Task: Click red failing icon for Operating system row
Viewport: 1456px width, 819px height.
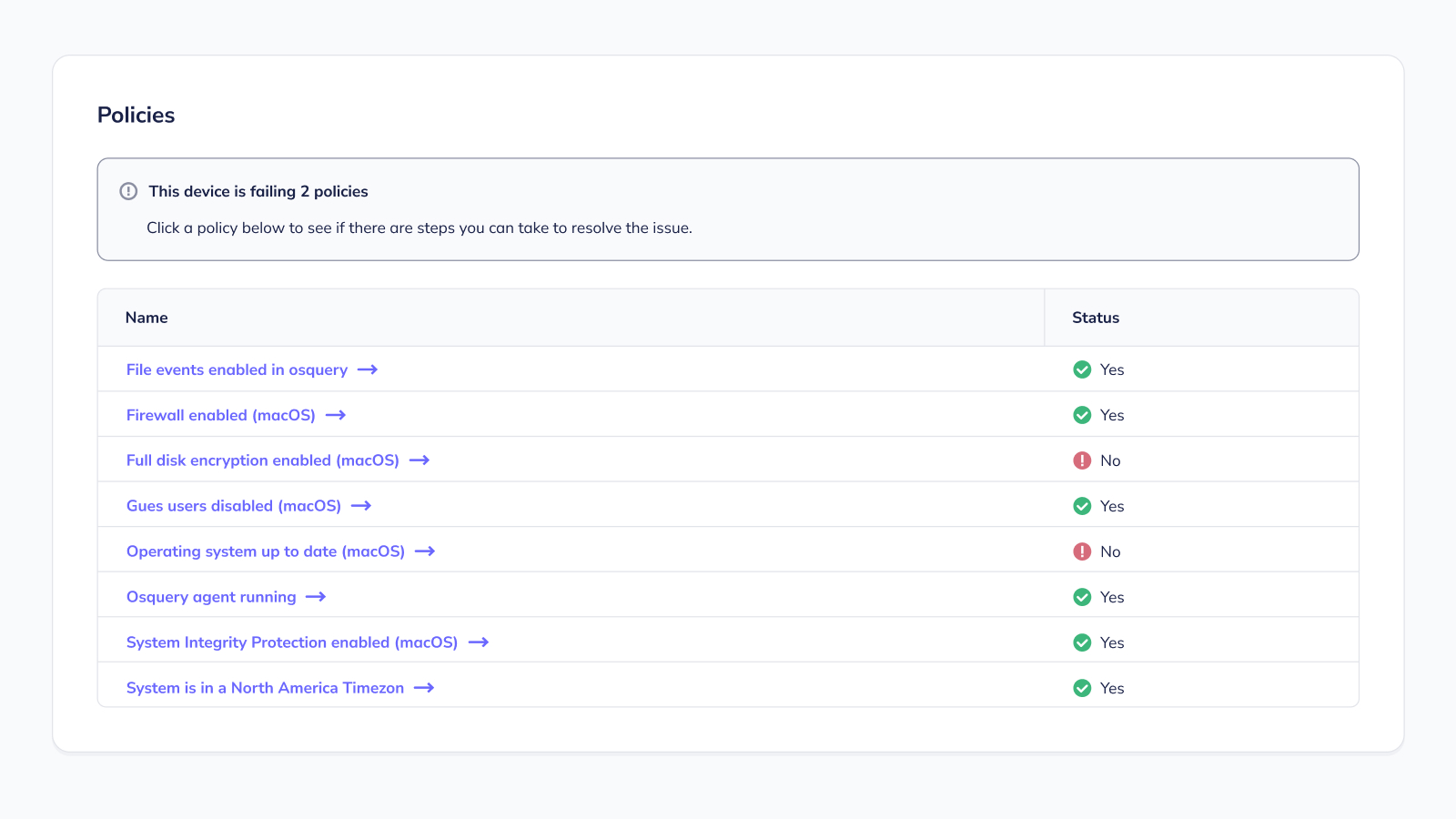Action: (x=1082, y=551)
